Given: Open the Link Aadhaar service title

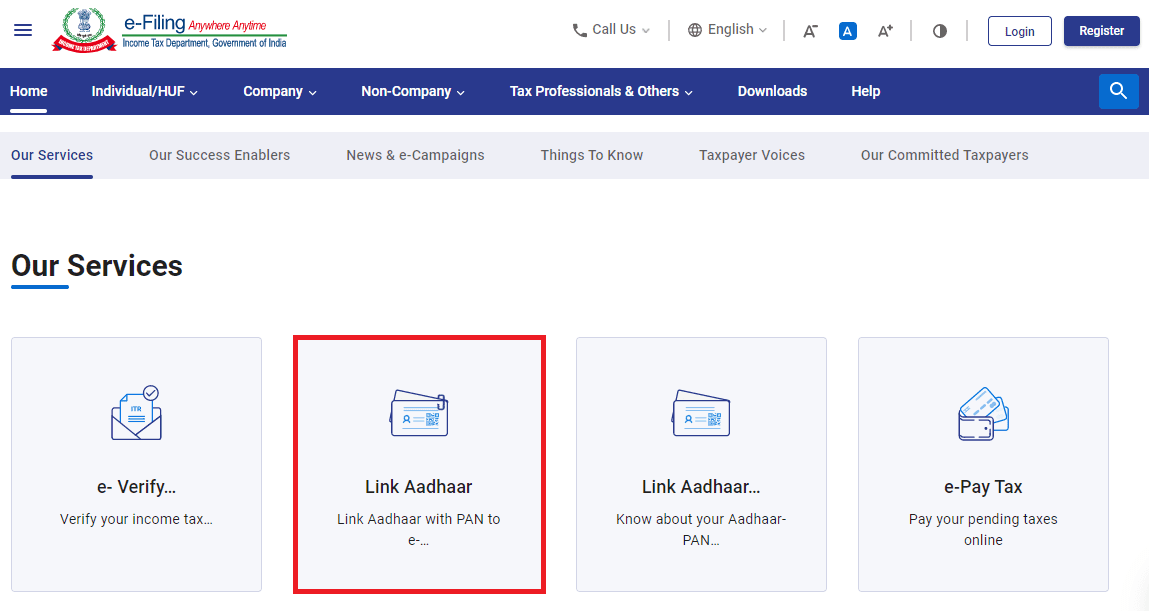Looking at the screenshot, I should point(419,487).
